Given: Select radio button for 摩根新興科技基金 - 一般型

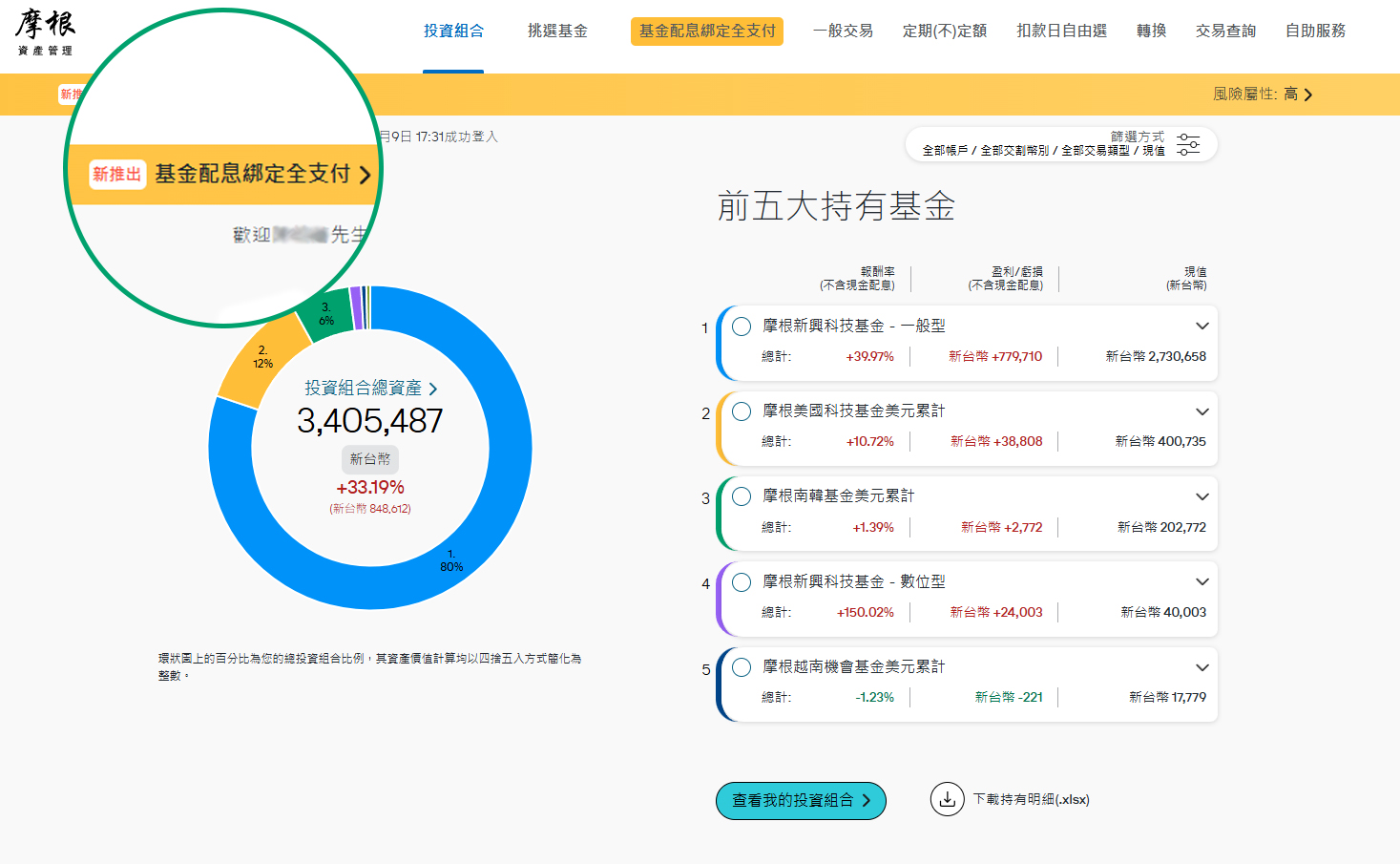Looking at the screenshot, I should (742, 327).
